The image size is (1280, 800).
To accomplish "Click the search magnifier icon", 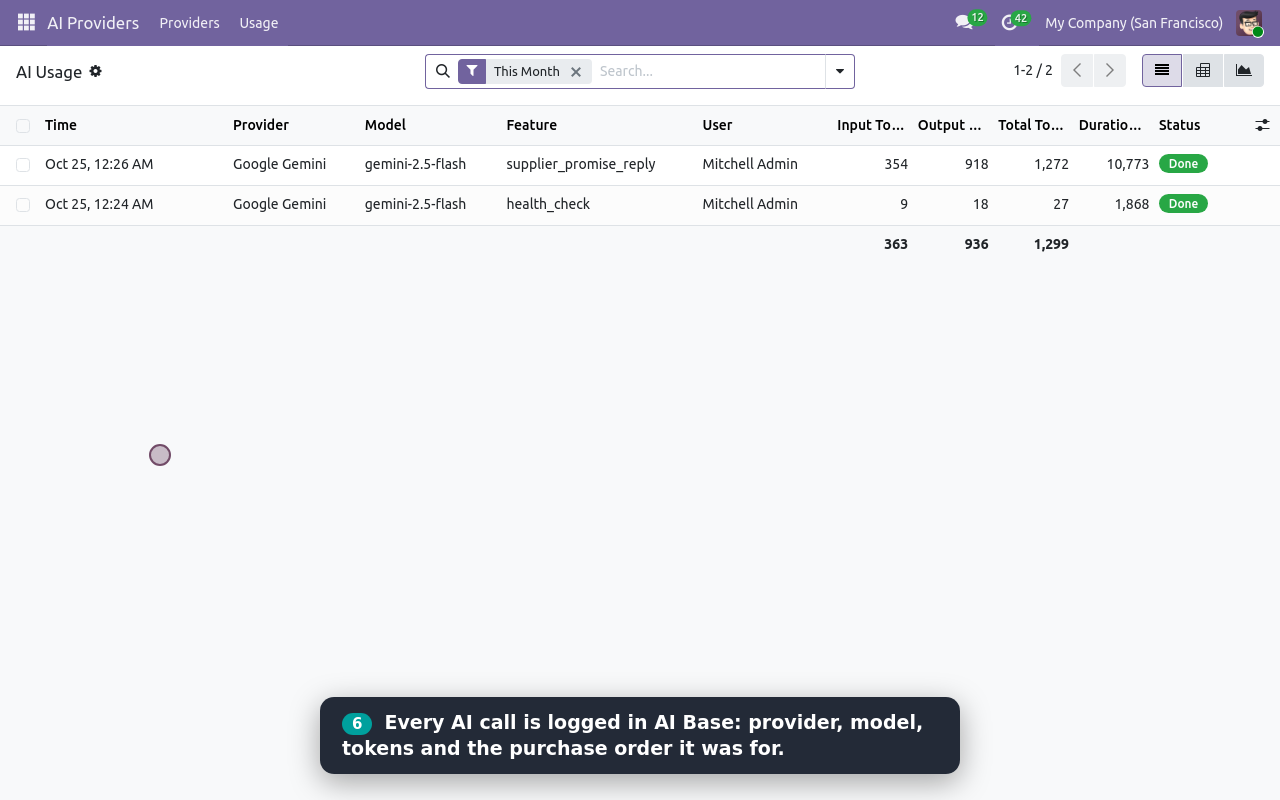I will click(442, 71).
